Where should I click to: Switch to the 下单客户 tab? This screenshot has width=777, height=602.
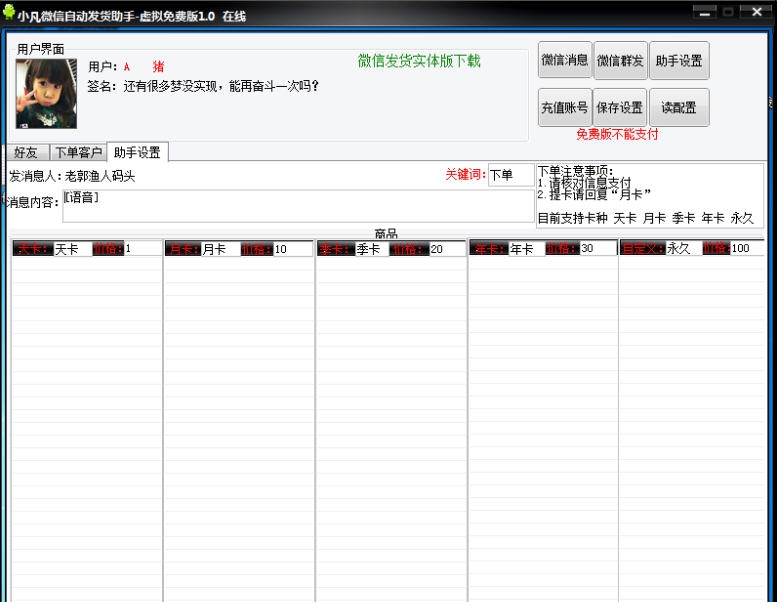tap(77, 153)
